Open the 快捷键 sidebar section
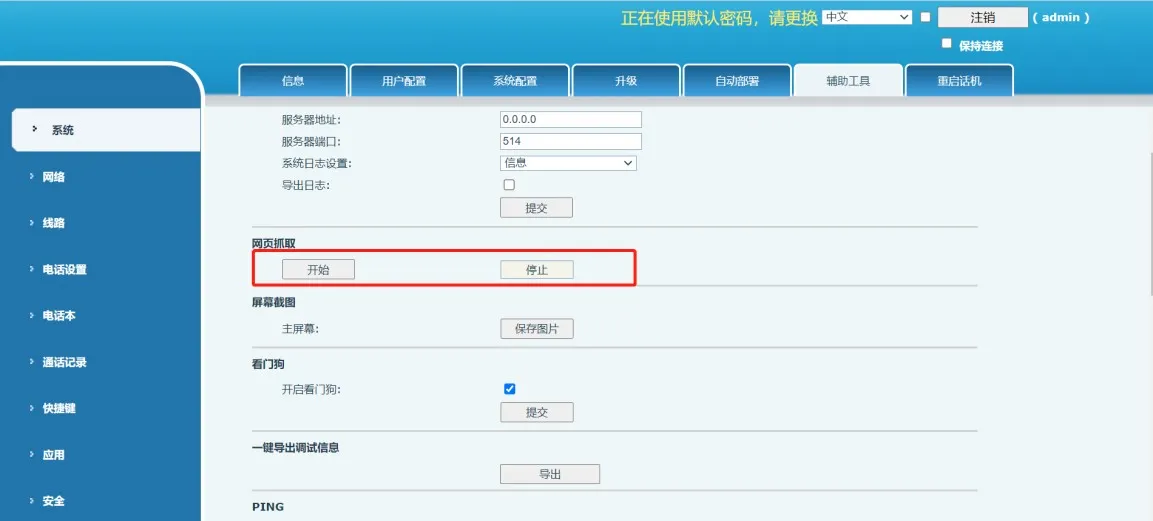This screenshot has width=1153, height=521. (58, 409)
